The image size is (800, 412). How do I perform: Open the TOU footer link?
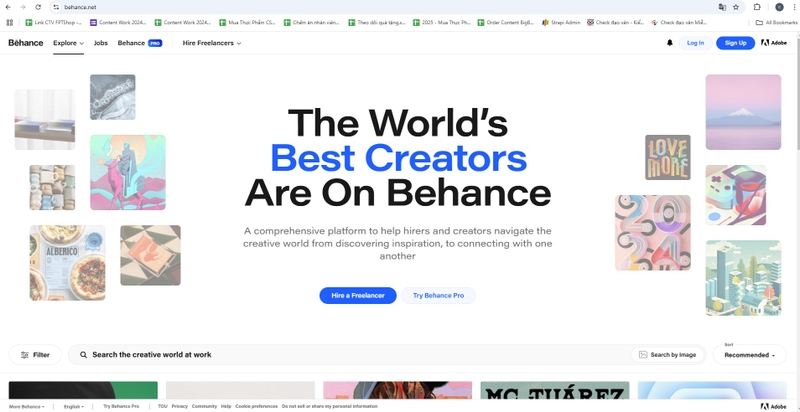(162, 406)
